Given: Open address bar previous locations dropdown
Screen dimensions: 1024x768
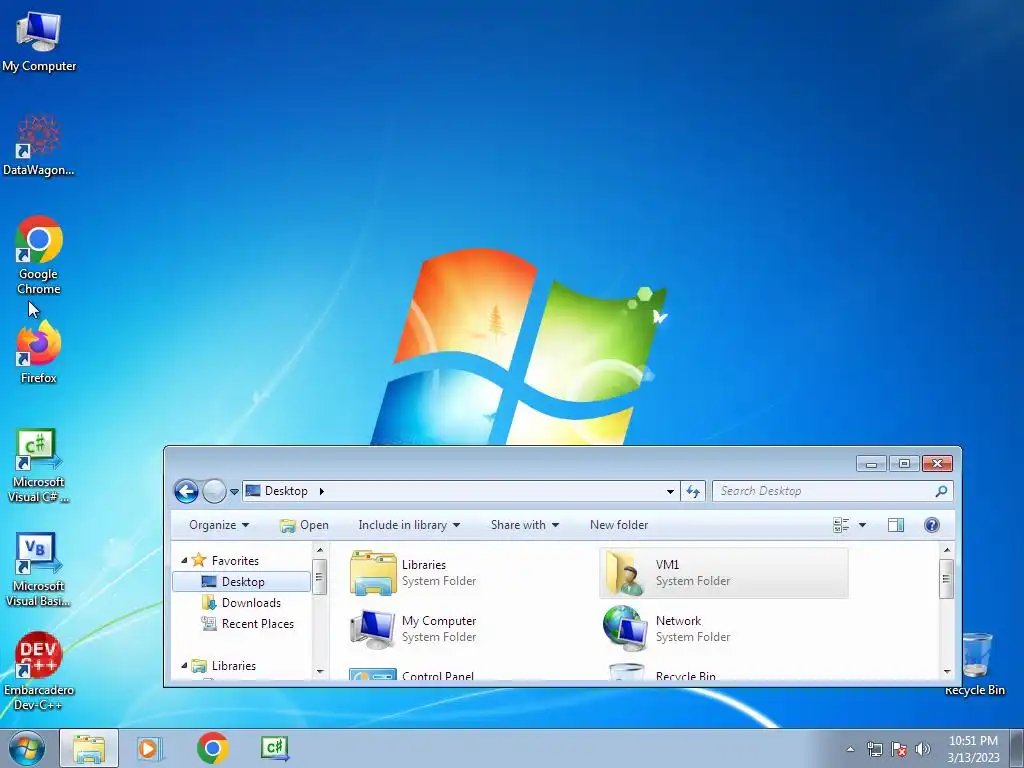Looking at the screenshot, I should point(670,491).
